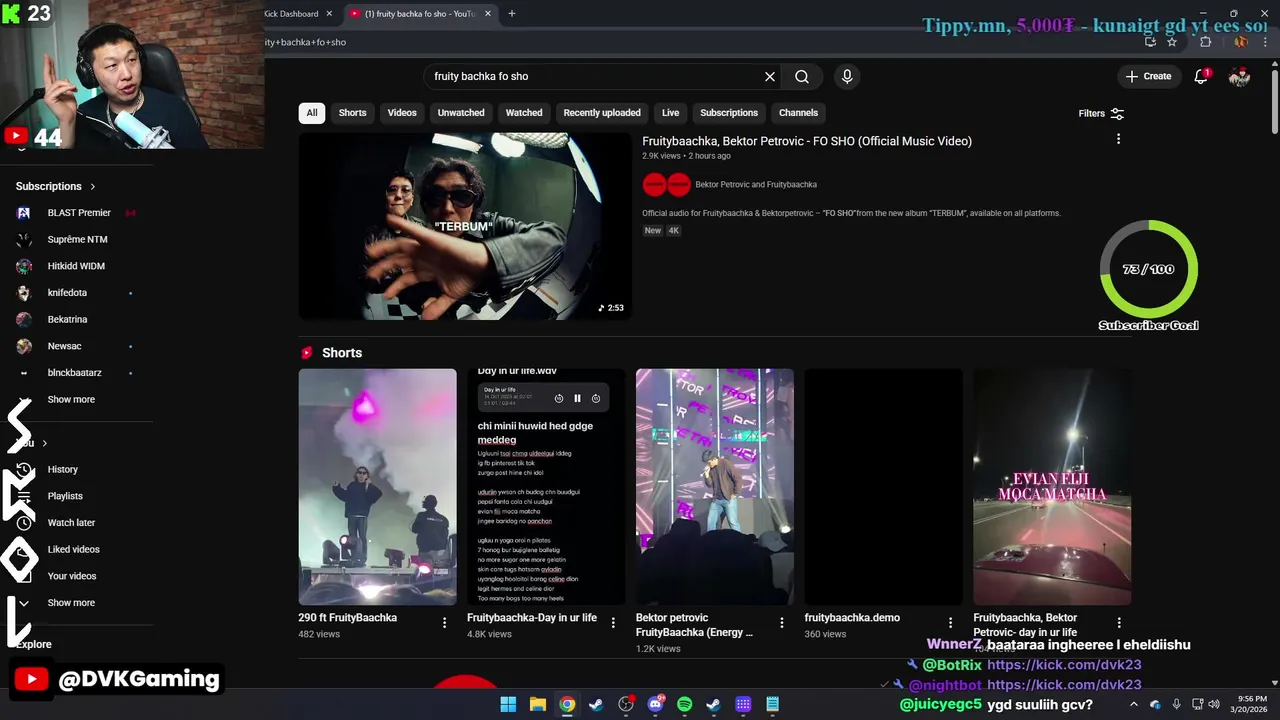
Task: Open a new browser tab with plus icon
Action: click(511, 13)
